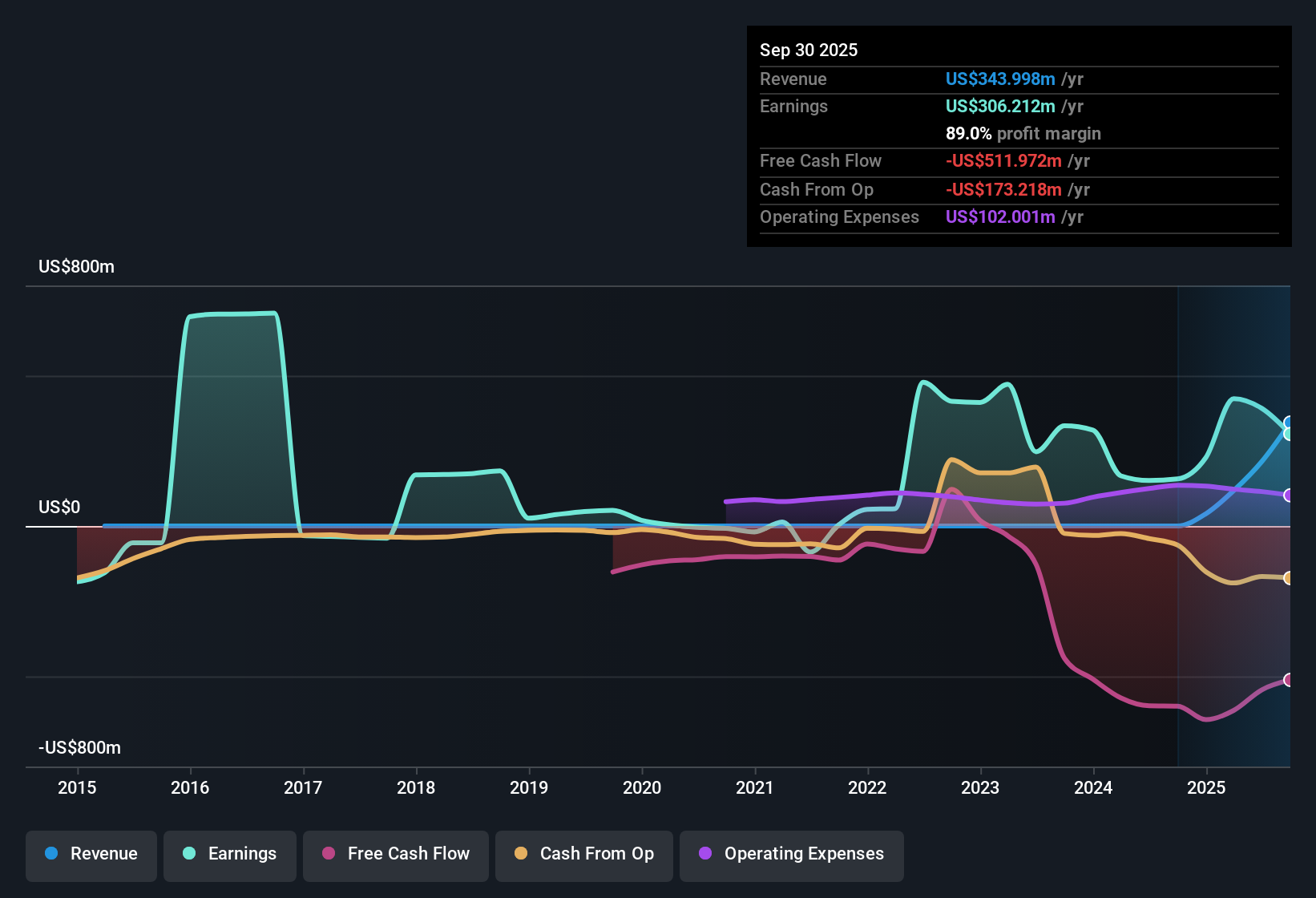Viewport: 1316px width, 898px height.
Task: Click the teal Earnings legend dot
Action: coord(189,854)
